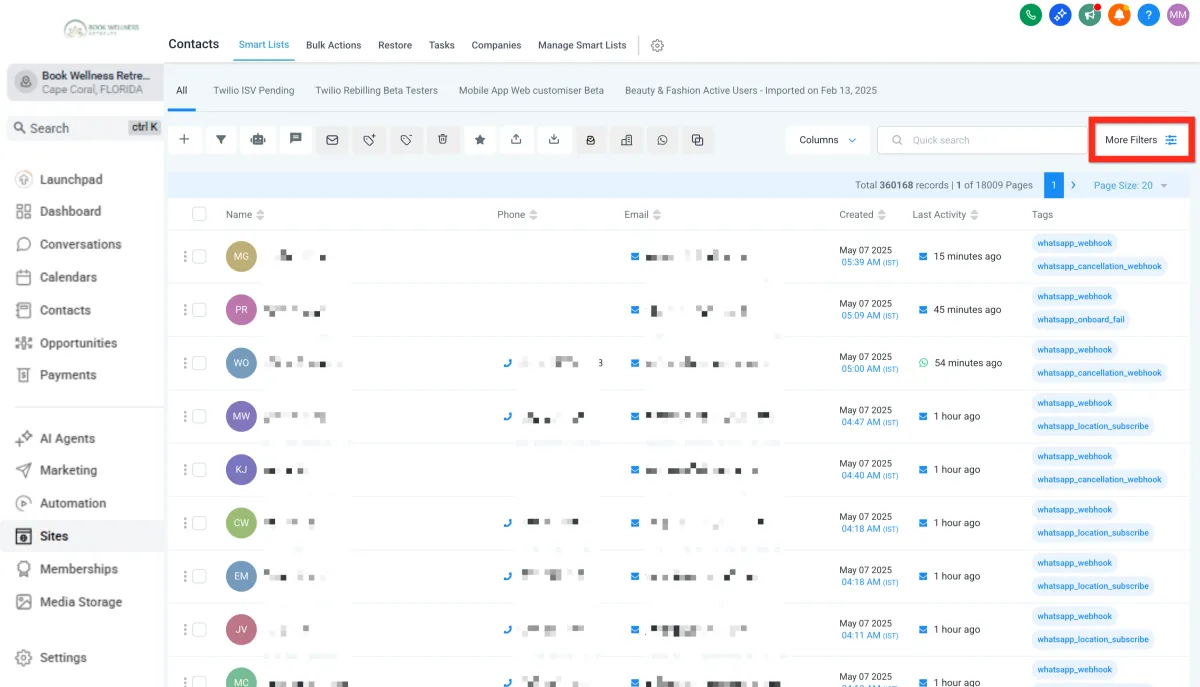Click the overlapping squares merge icon

(x=698, y=140)
